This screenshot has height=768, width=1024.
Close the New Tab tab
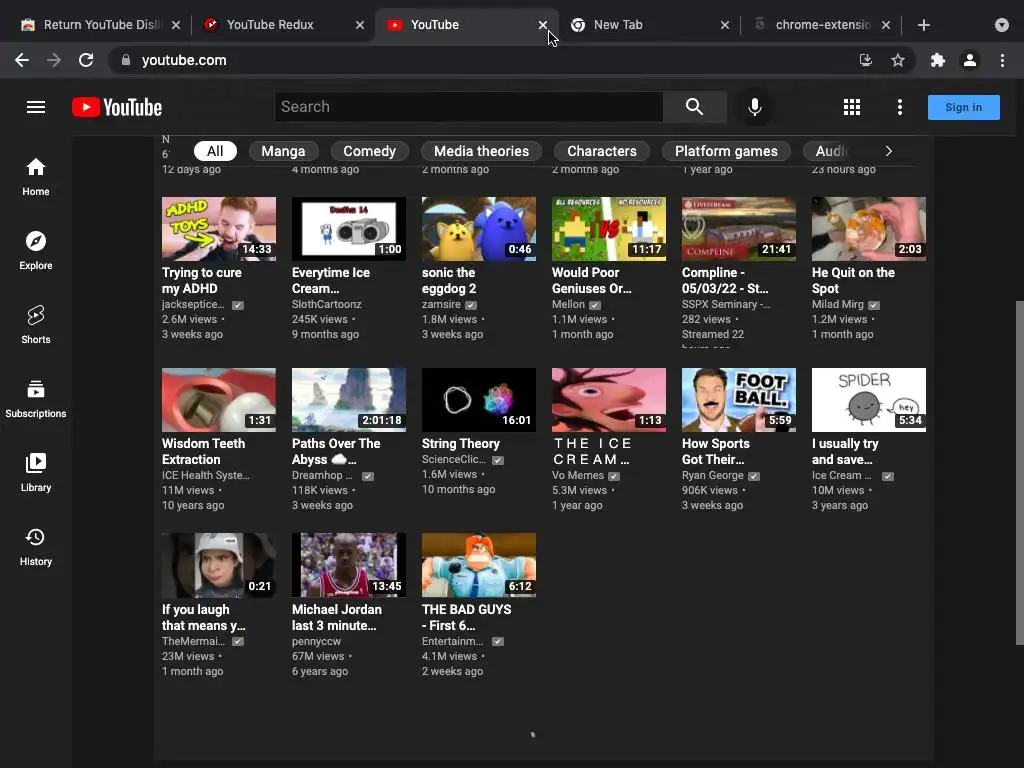tap(725, 25)
